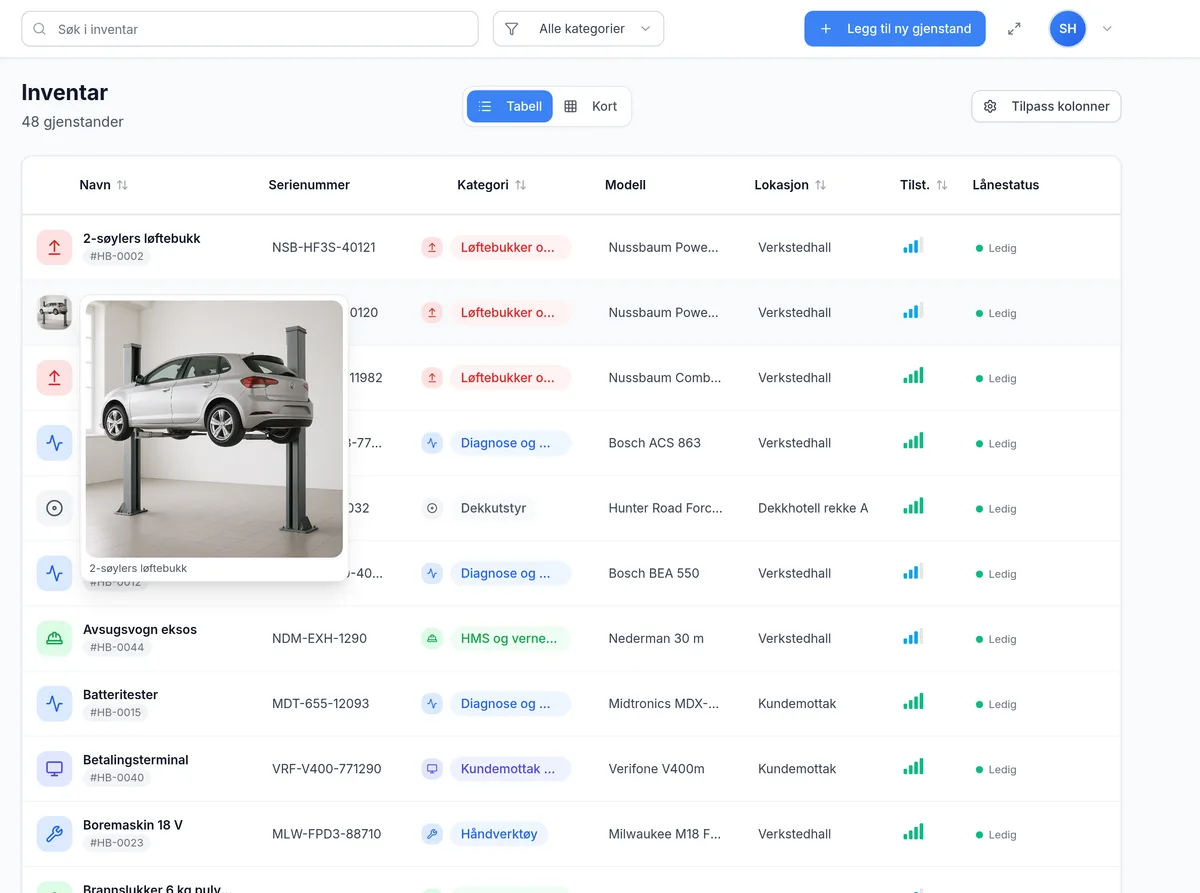Click item icon in the Bosch ACS 863 row
1200x893 pixels.
pyautogui.click(x=54, y=443)
